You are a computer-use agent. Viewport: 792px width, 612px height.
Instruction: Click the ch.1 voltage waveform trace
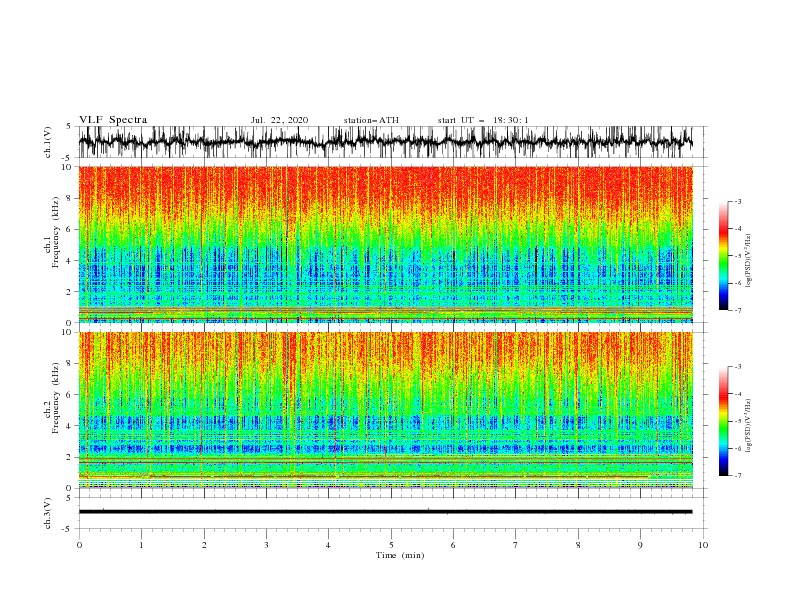pos(385,141)
